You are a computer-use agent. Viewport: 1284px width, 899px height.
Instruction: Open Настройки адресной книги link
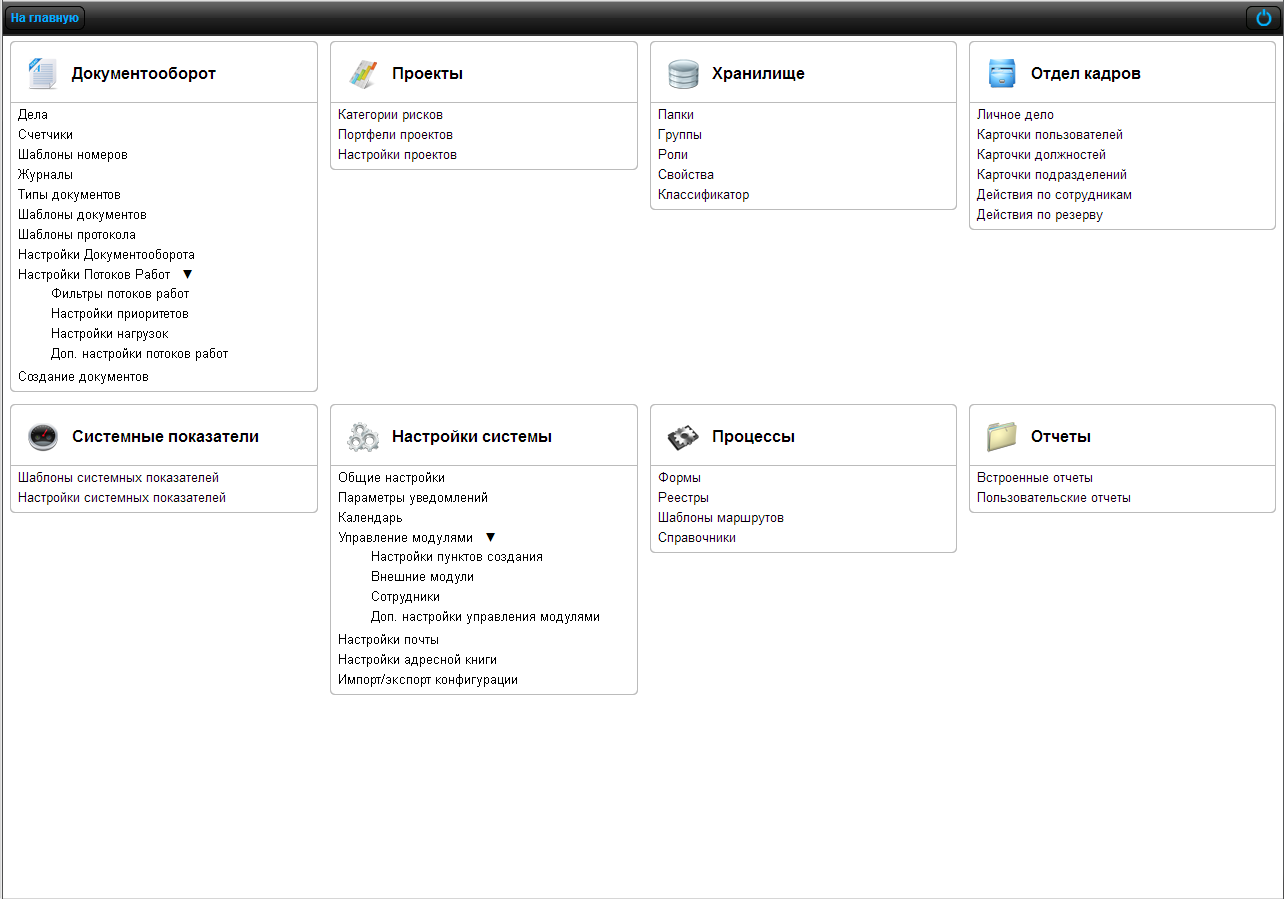417,660
